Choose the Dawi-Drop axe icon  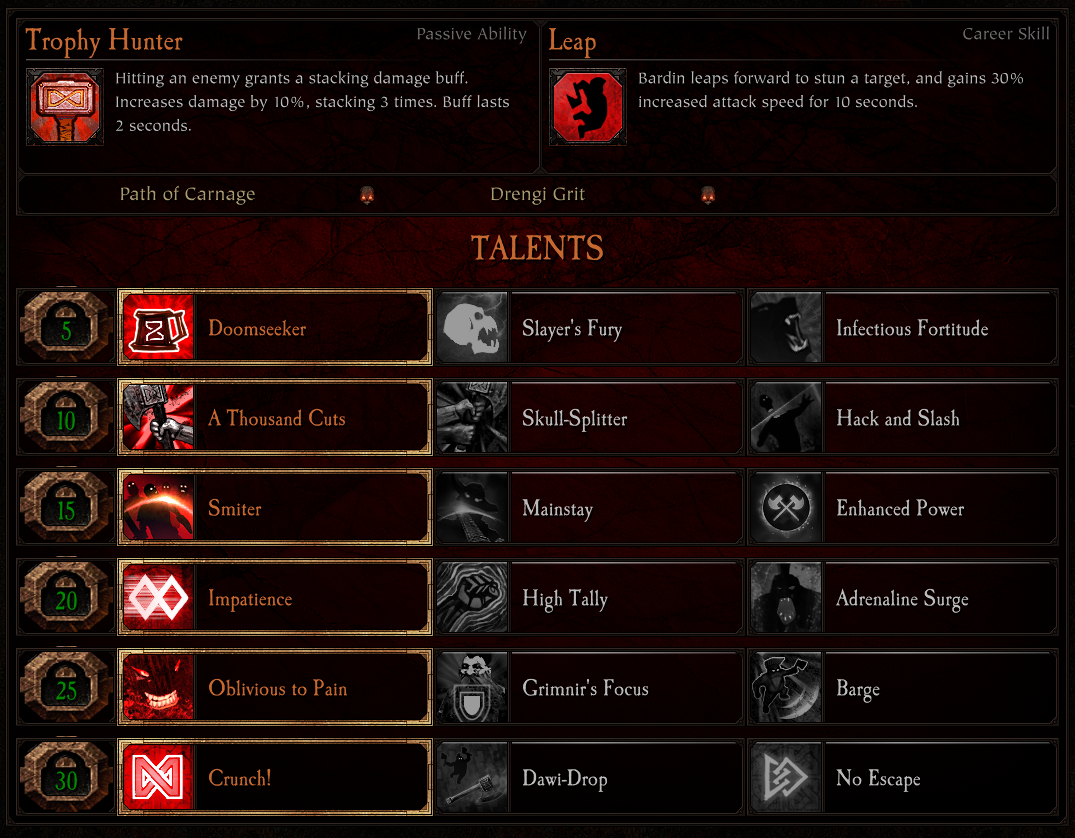click(x=472, y=778)
